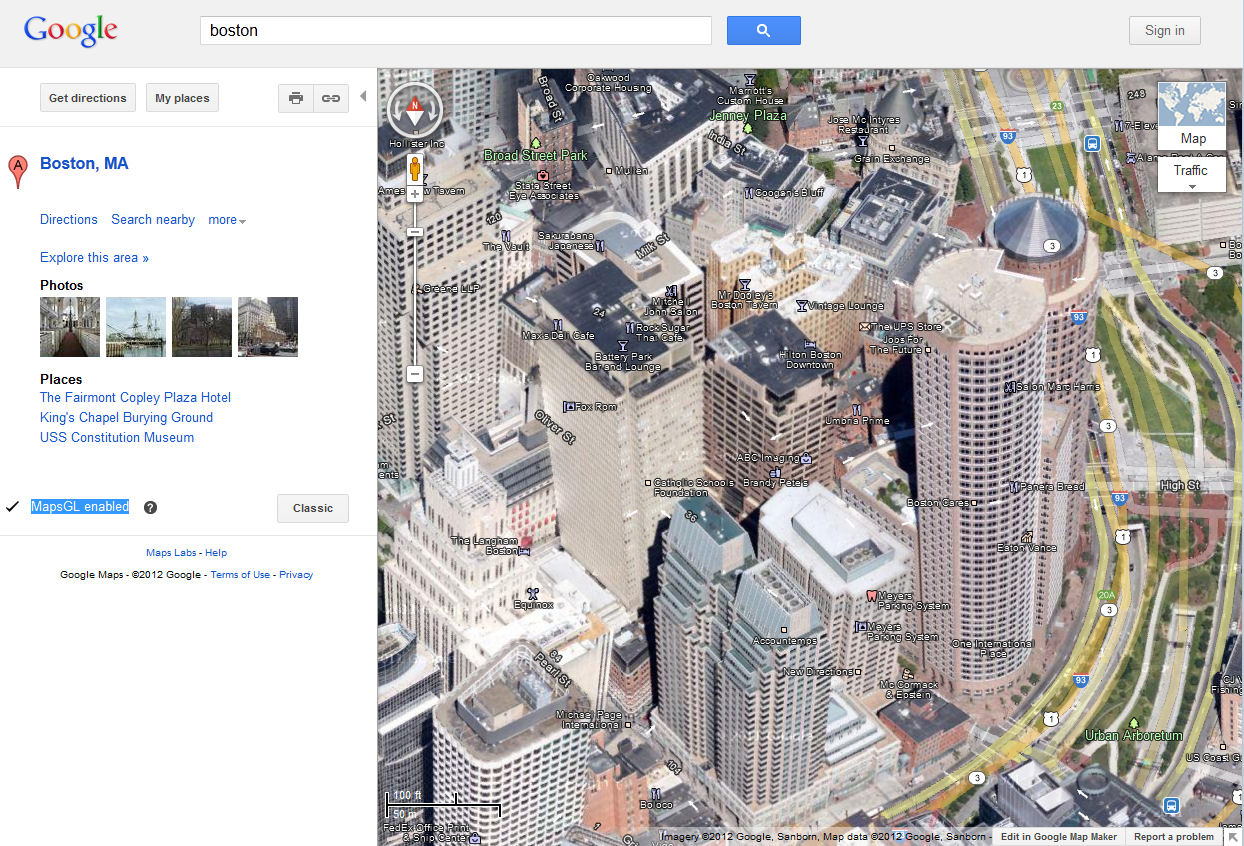Open the Get directions tab
The height and width of the screenshot is (846, 1244).
88,98
